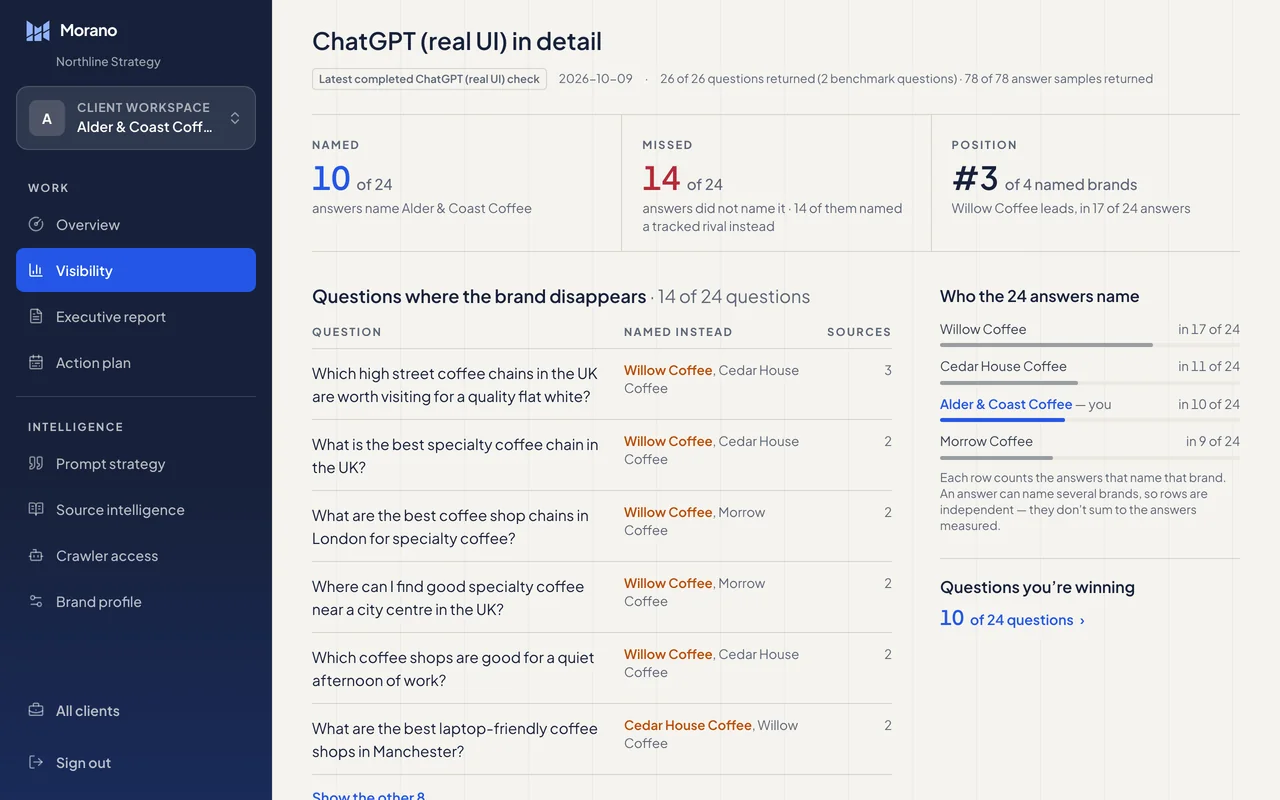The height and width of the screenshot is (800, 1280).
Task: Open the Overview page
Action: coord(136,224)
